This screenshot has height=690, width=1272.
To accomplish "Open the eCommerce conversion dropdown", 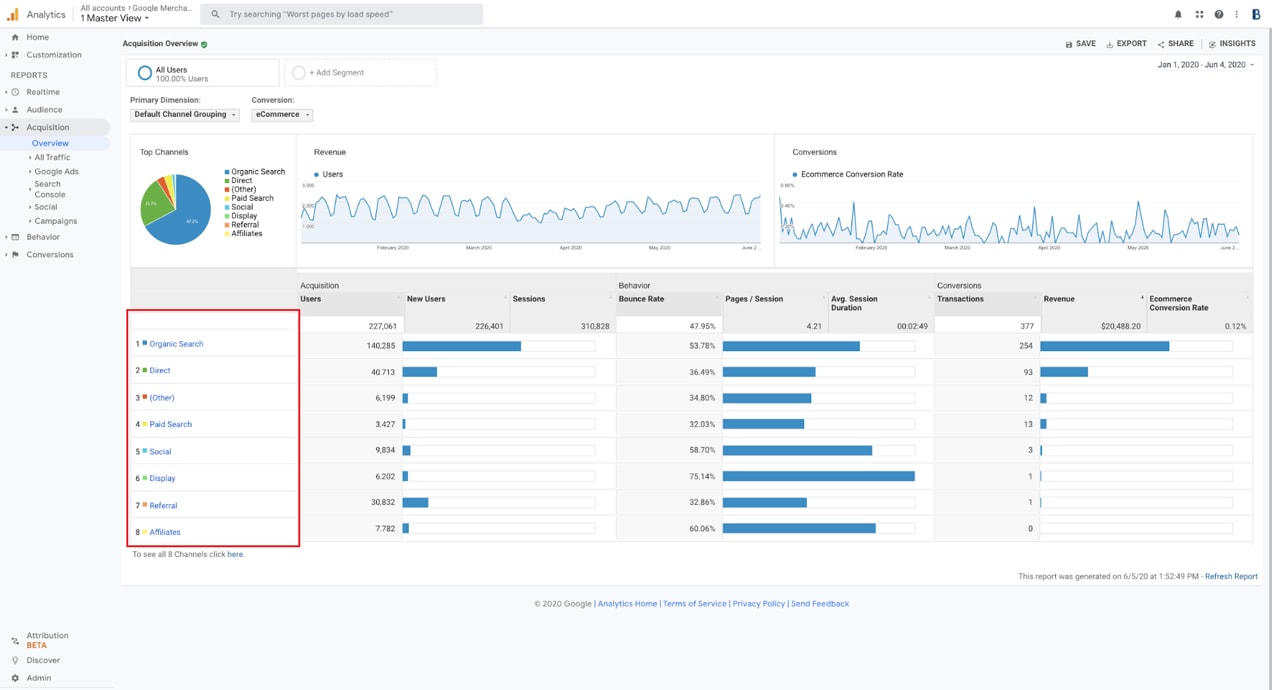I will coord(282,114).
